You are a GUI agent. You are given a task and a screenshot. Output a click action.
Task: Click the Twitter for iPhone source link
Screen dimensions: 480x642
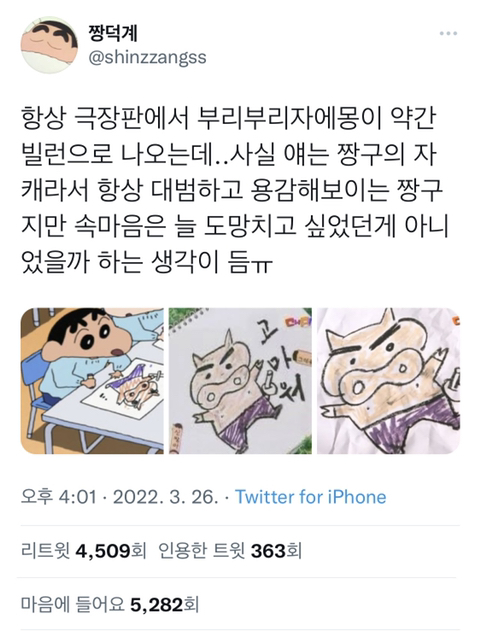(x=310, y=497)
